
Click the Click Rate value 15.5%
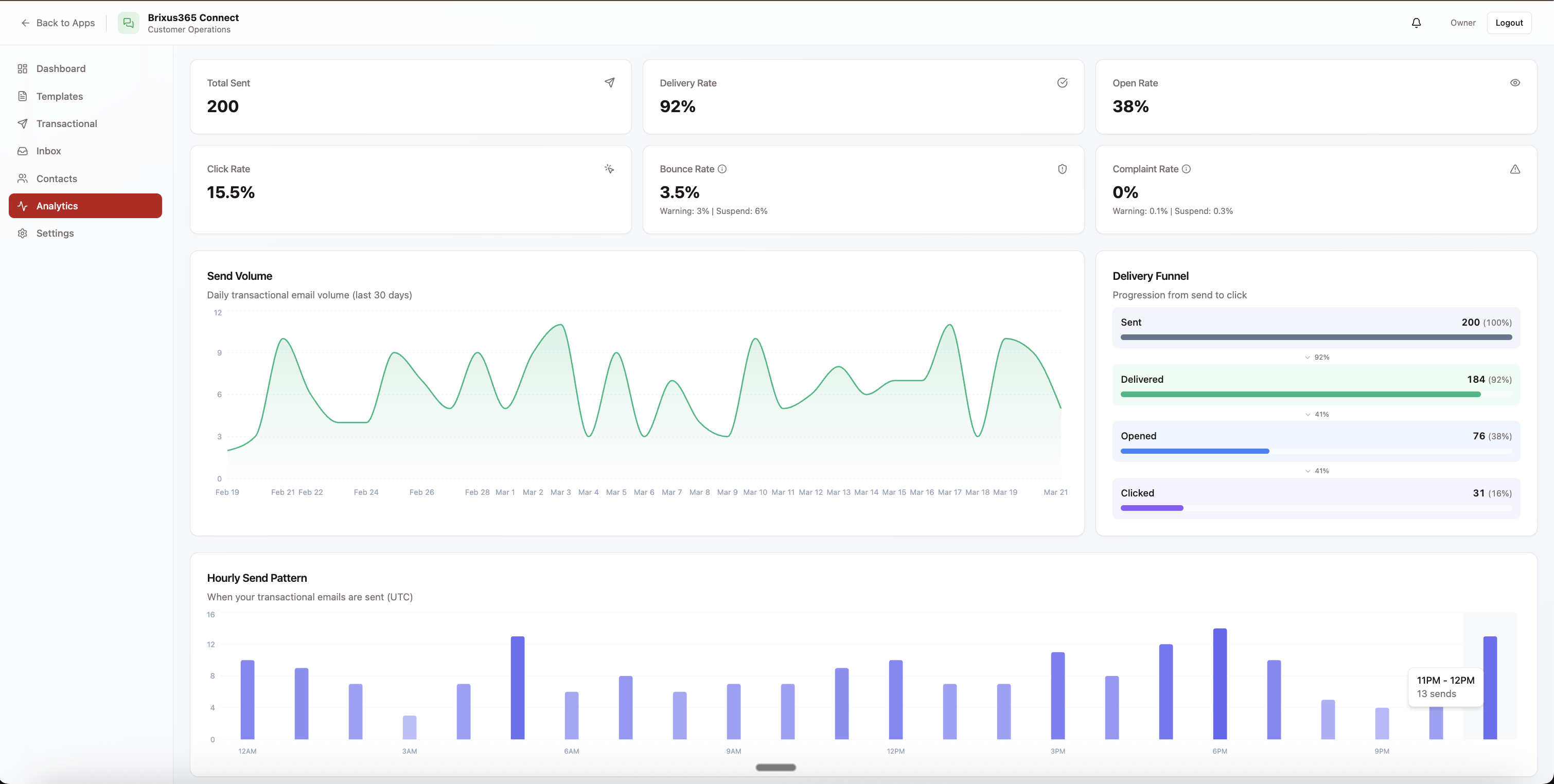pyautogui.click(x=231, y=192)
